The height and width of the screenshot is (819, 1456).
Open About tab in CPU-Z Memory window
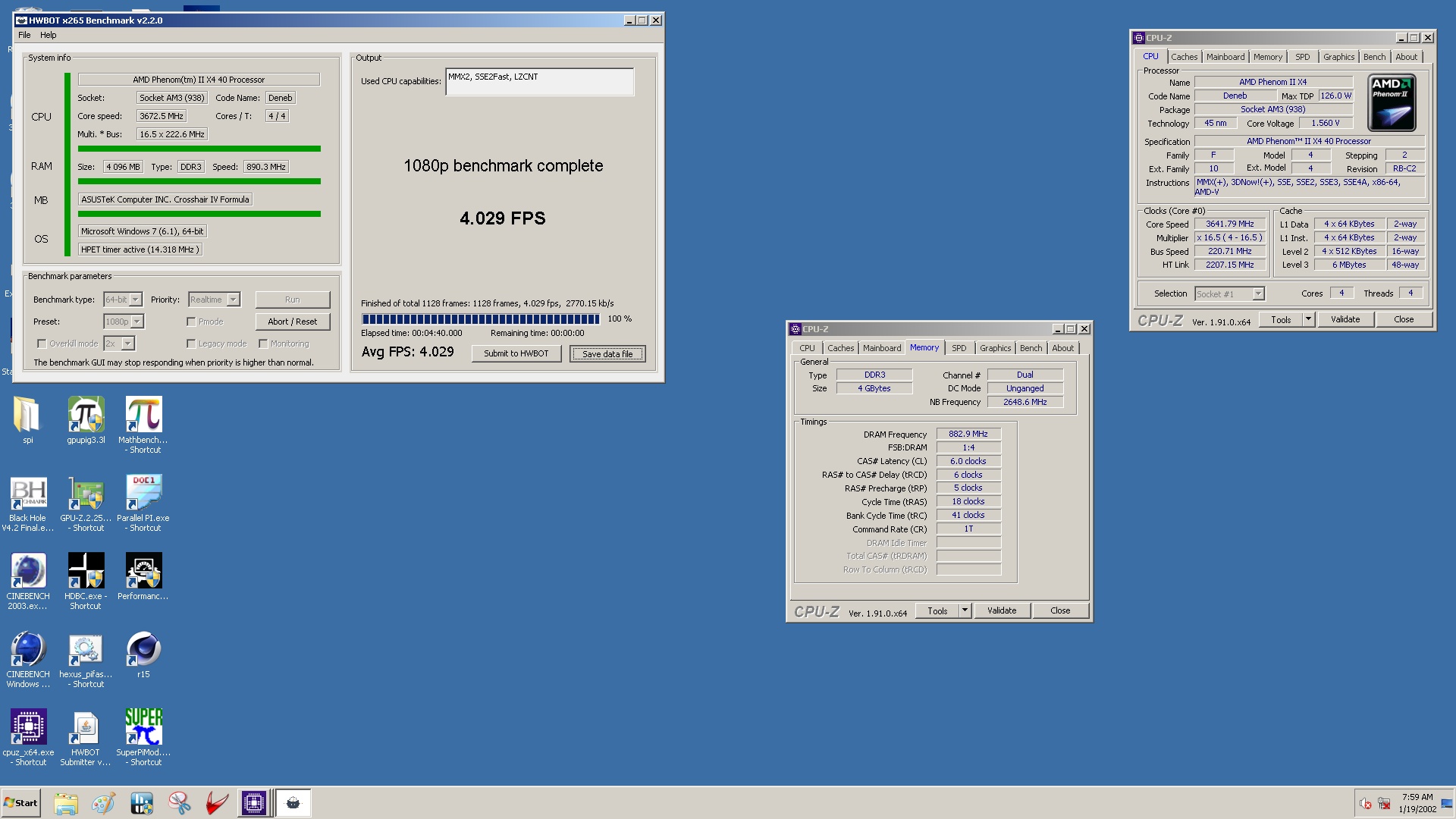[1062, 348]
